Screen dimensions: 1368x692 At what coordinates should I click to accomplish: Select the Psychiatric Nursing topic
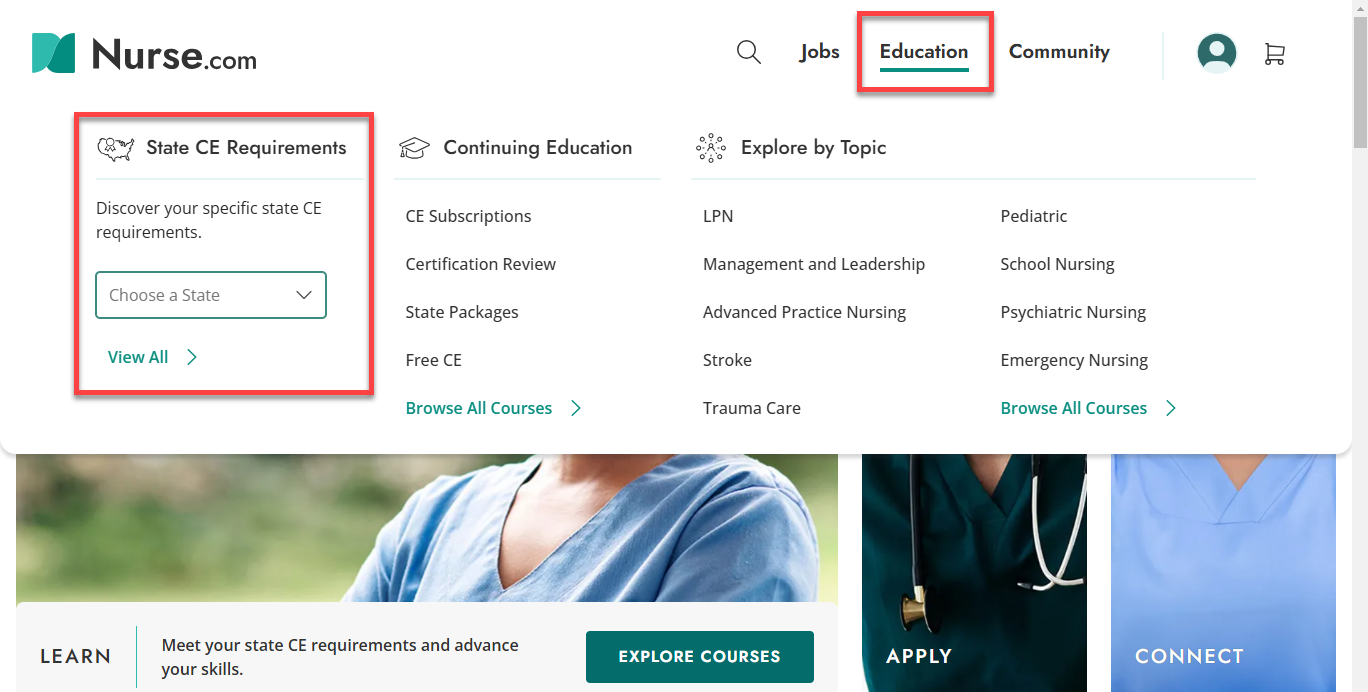[x=1072, y=312]
